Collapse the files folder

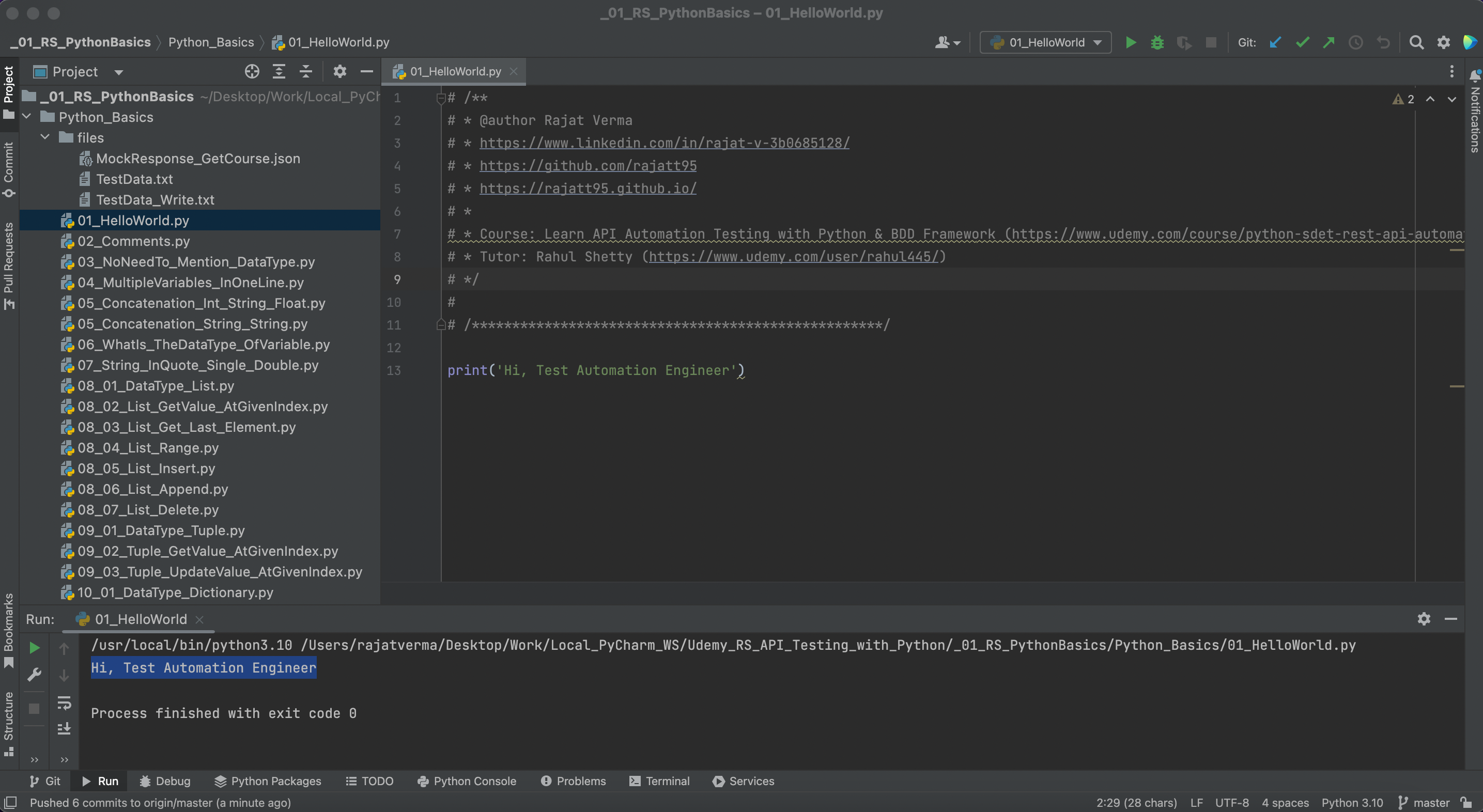point(45,137)
